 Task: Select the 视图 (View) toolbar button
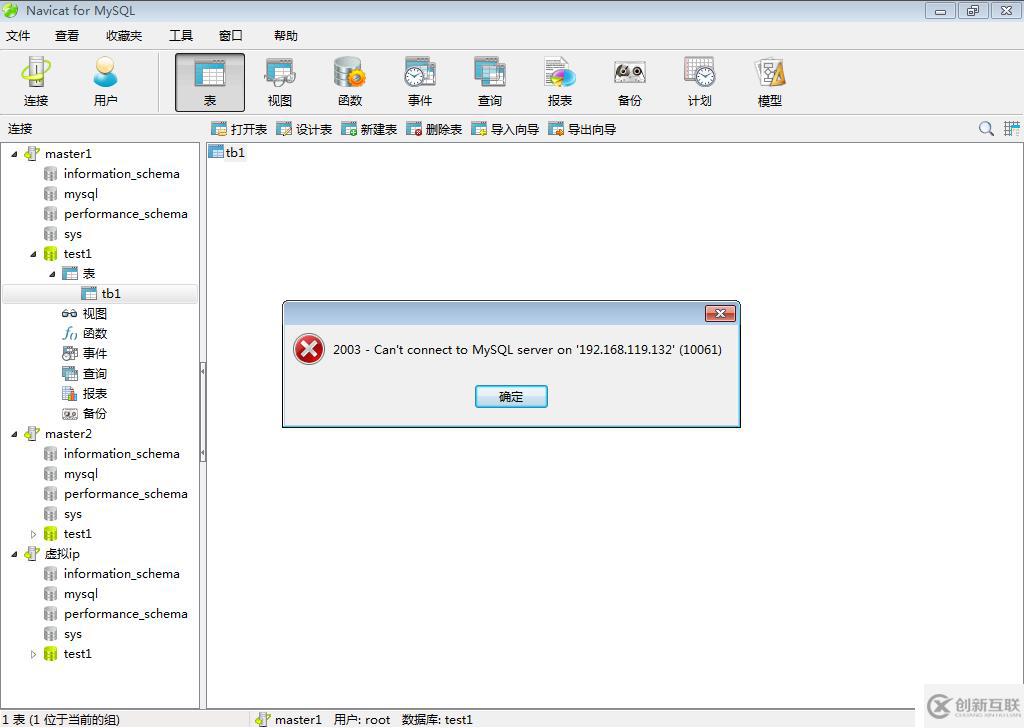click(280, 82)
